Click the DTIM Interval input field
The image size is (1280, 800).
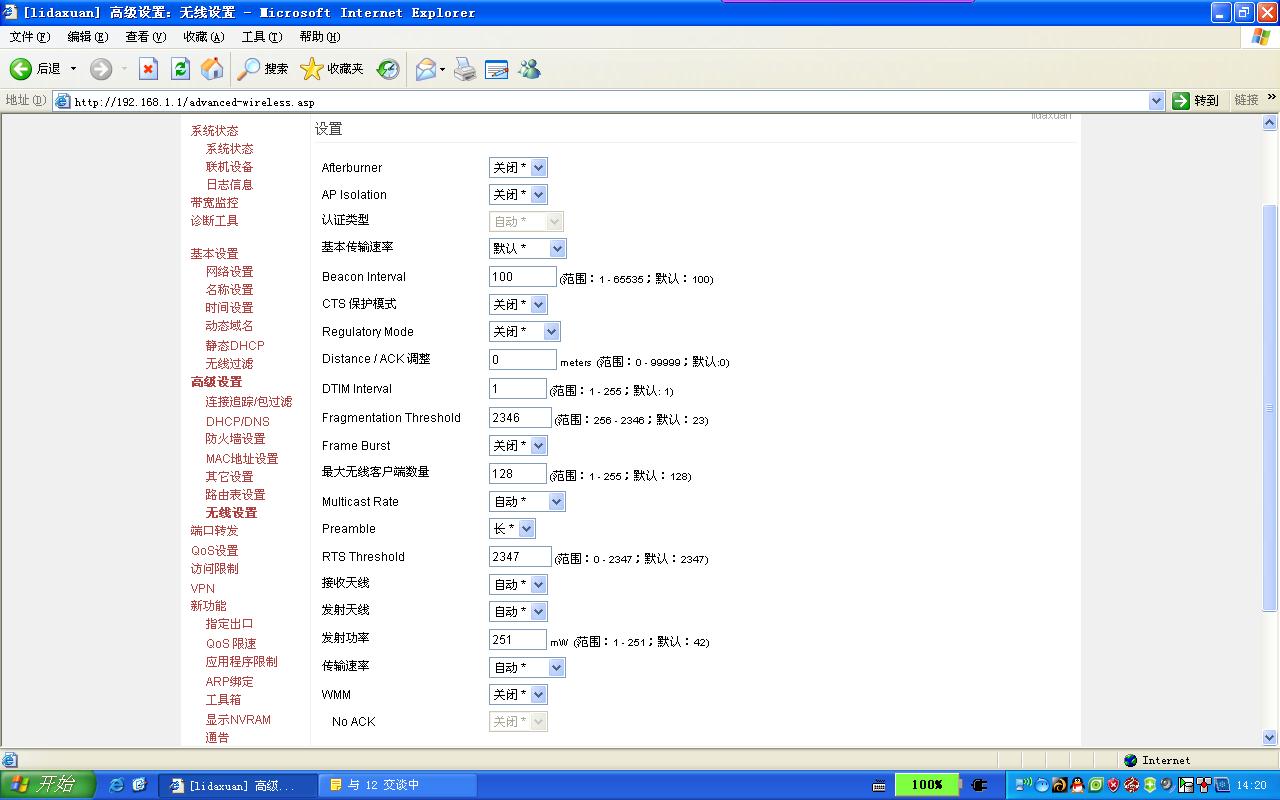tap(518, 388)
